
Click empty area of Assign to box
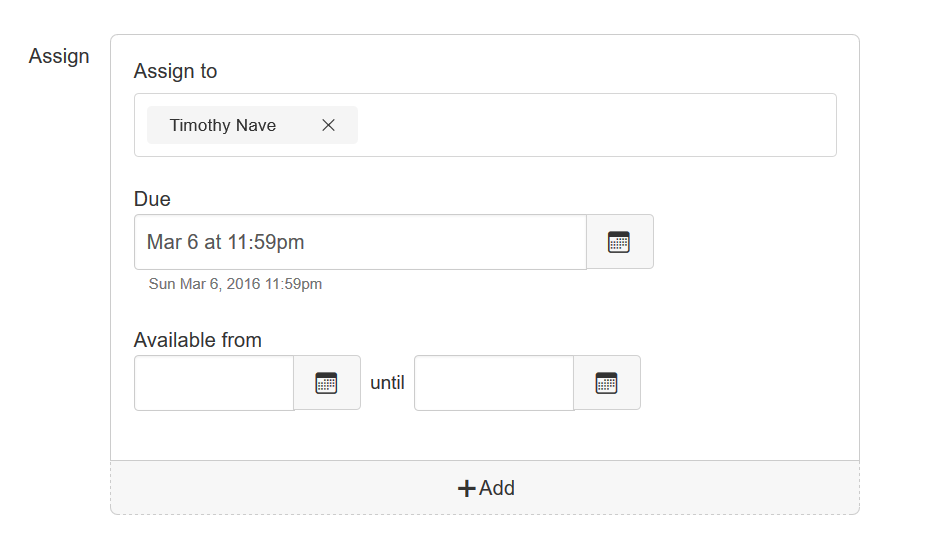pos(596,125)
